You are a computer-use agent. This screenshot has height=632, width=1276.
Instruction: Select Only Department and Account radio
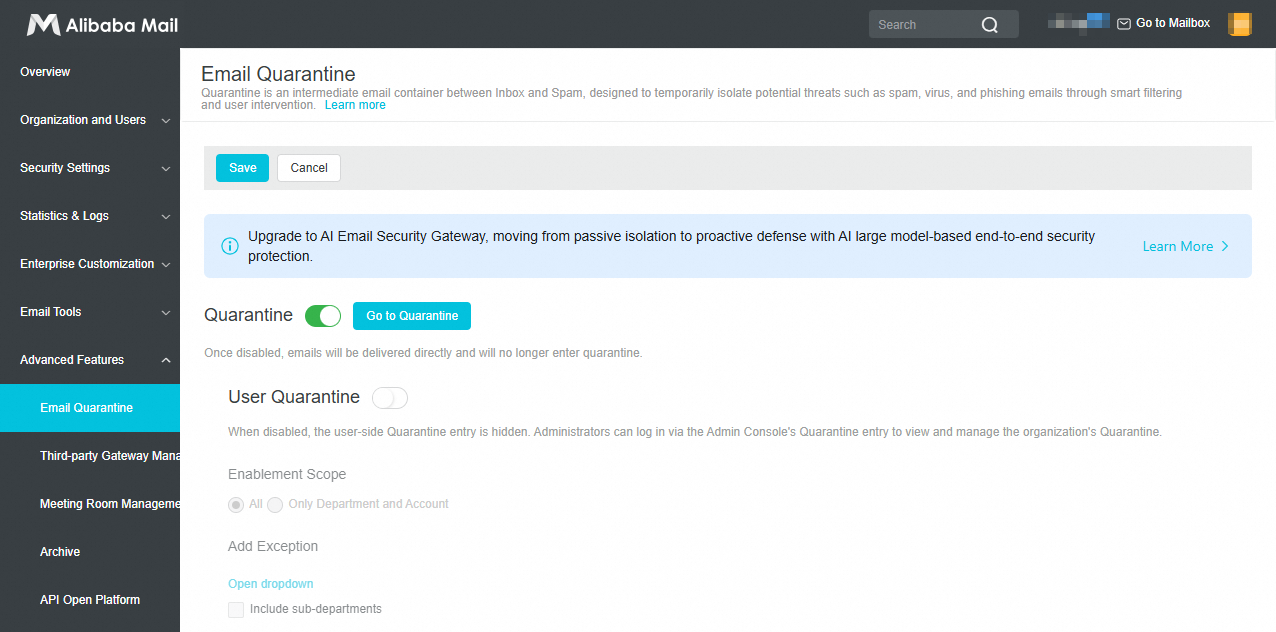pos(275,505)
